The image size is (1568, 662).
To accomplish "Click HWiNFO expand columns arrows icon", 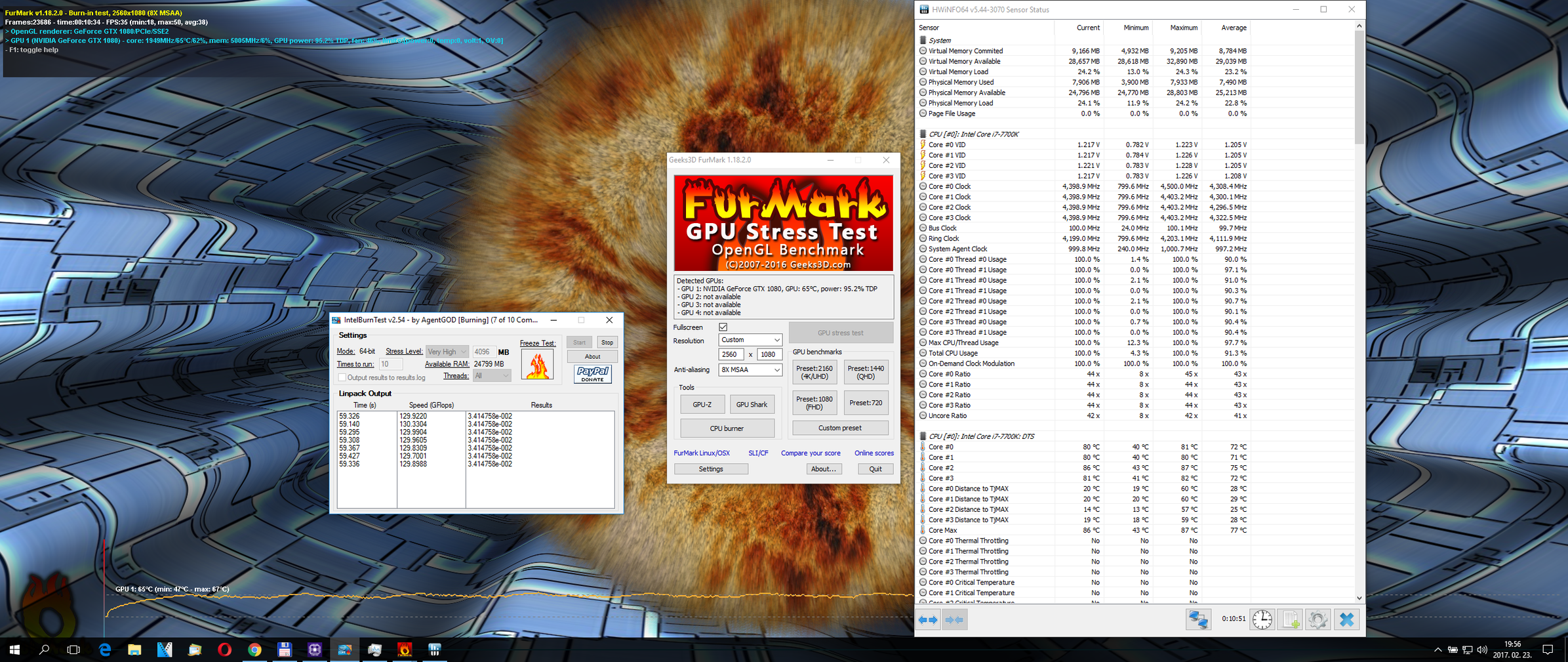I will 928,619.
